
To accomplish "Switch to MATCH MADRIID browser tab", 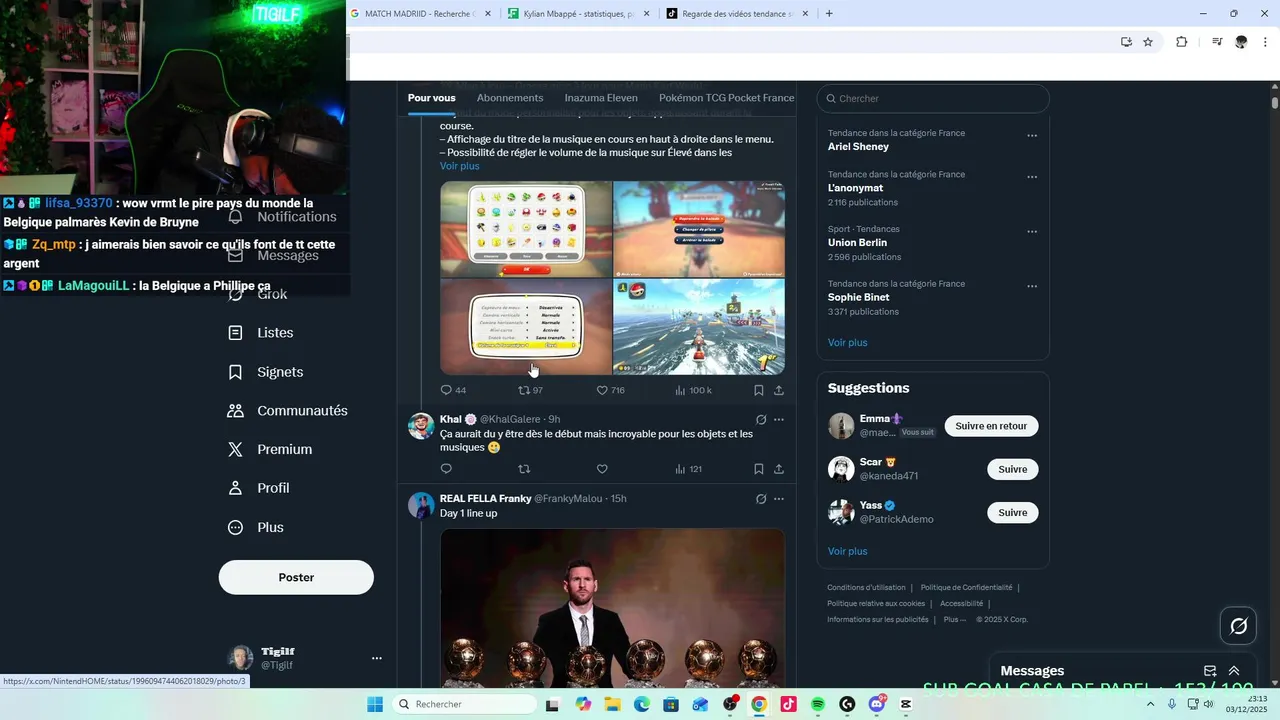I will click(420, 14).
